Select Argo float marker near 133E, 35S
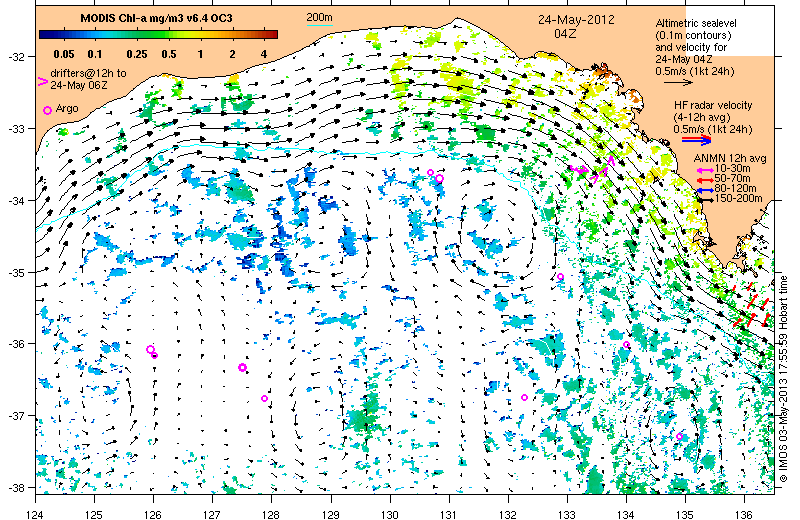 point(560,277)
